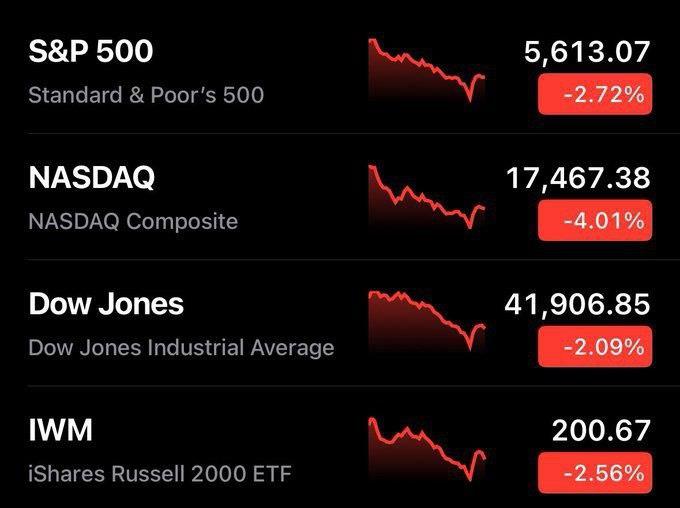Open the NASDAQ sparkline chart
The width and height of the screenshot is (680, 508).
(x=427, y=197)
